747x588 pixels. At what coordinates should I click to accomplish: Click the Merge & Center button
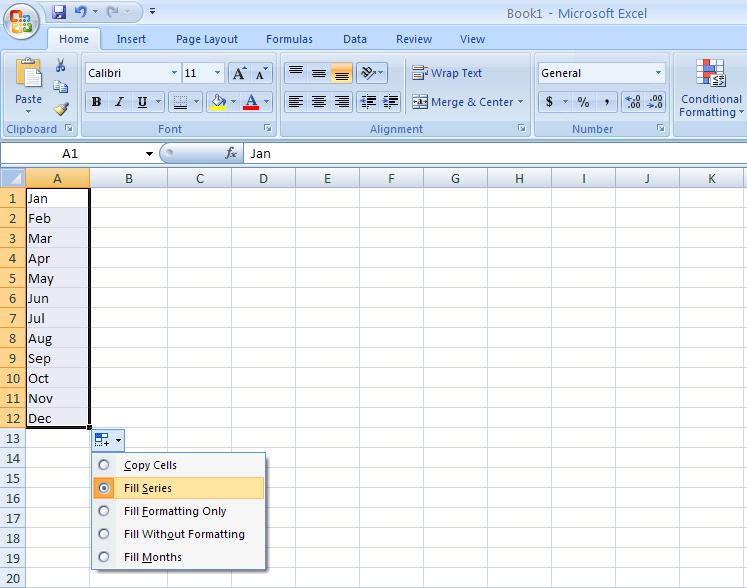click(467, 102)
